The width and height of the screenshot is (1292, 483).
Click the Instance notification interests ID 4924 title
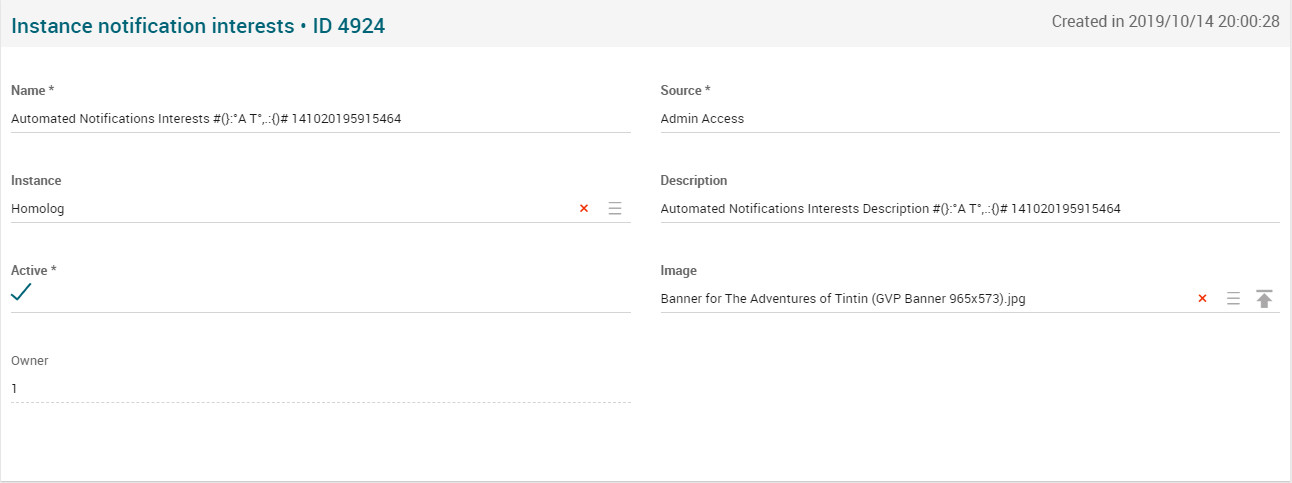pyautogui.click(x=198, y=27)
